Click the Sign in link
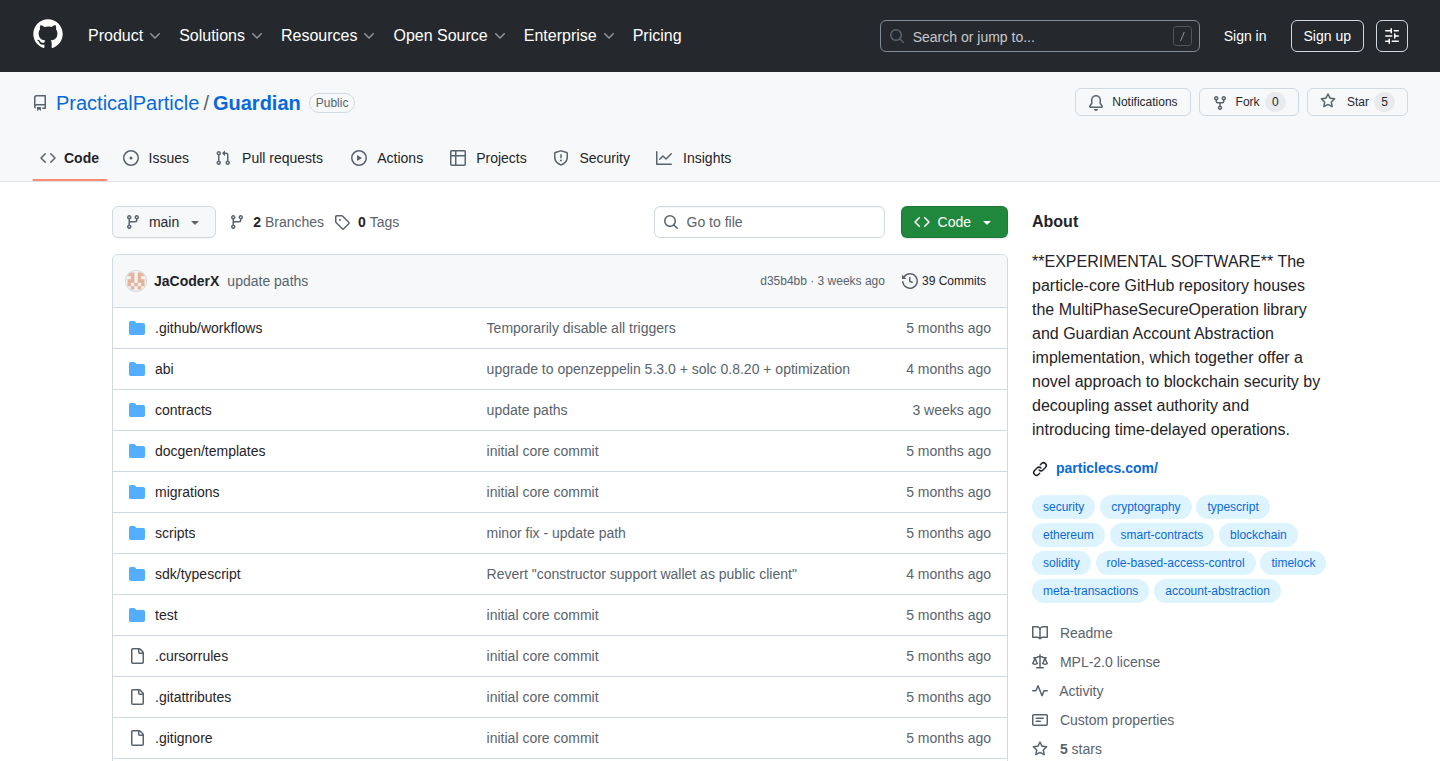 point(1245,36)
